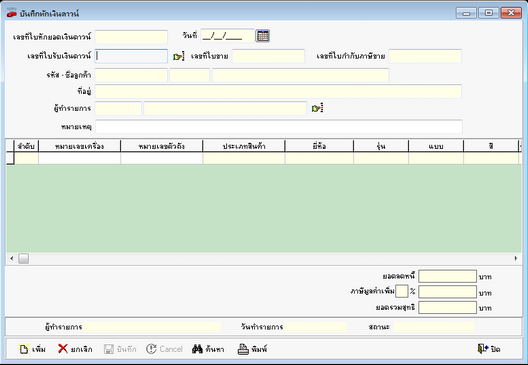Screen dimensions: 528x365
Task: Select the first grid row selector
Action: click(10, 158)
